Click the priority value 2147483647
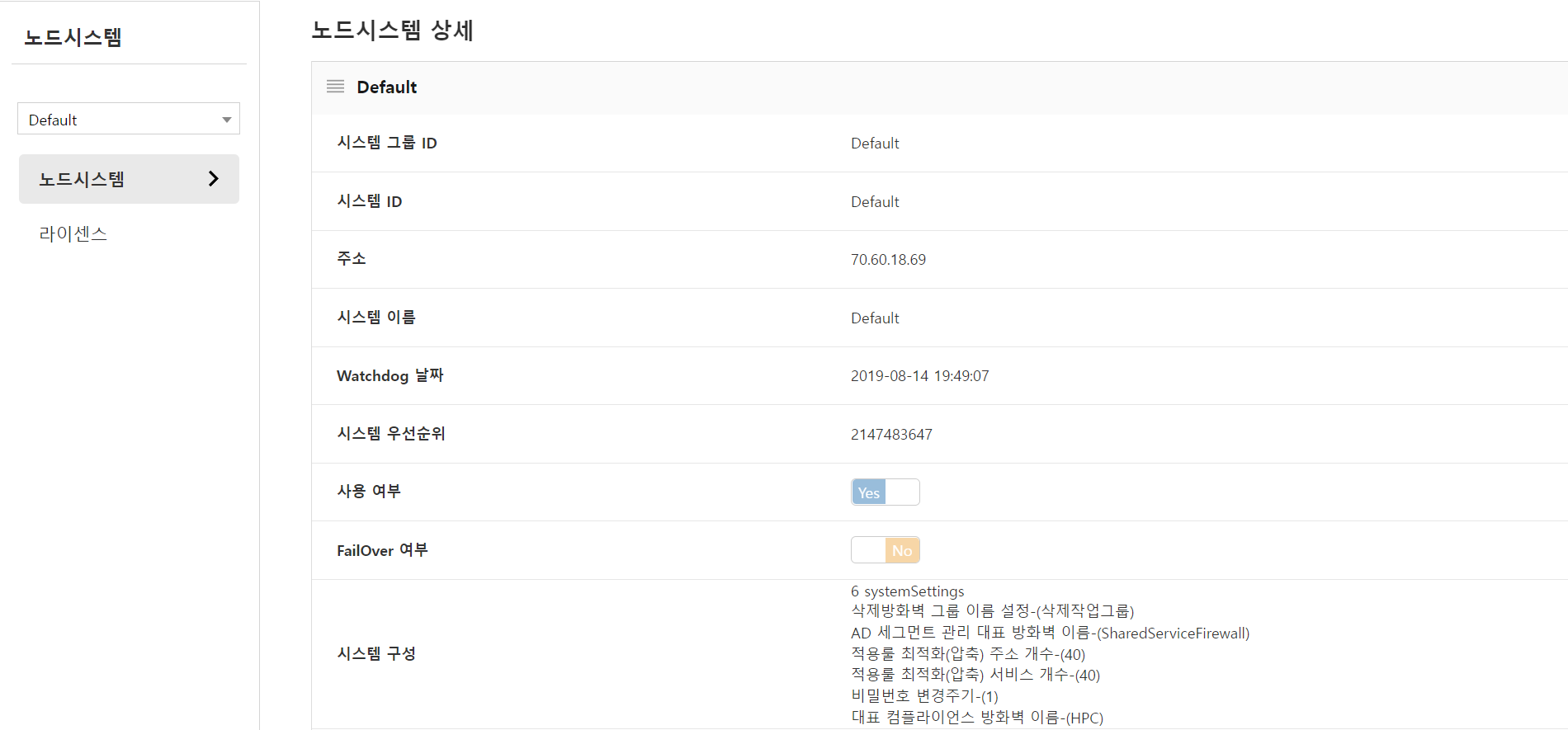1568x730 pixels. [x=891, y=435]
